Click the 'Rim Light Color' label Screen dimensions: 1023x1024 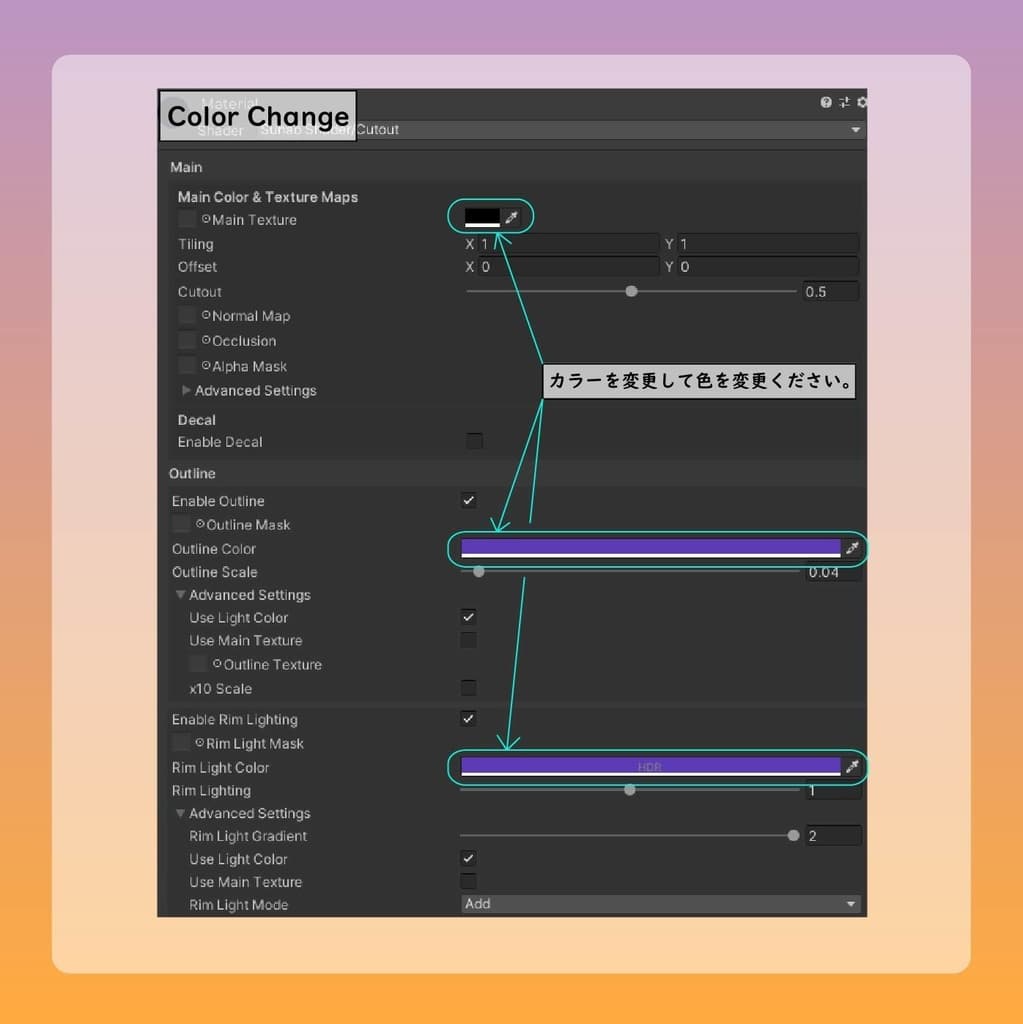point(220,767)
